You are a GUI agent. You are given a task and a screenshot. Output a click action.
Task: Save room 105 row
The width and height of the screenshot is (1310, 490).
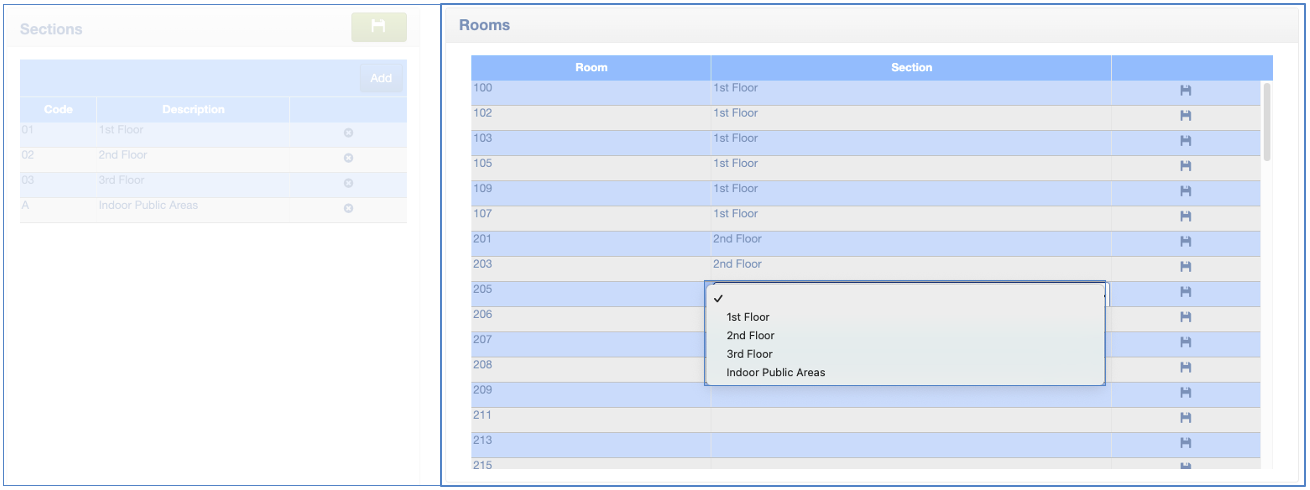pyautogui.click(x=1185, y=166)
